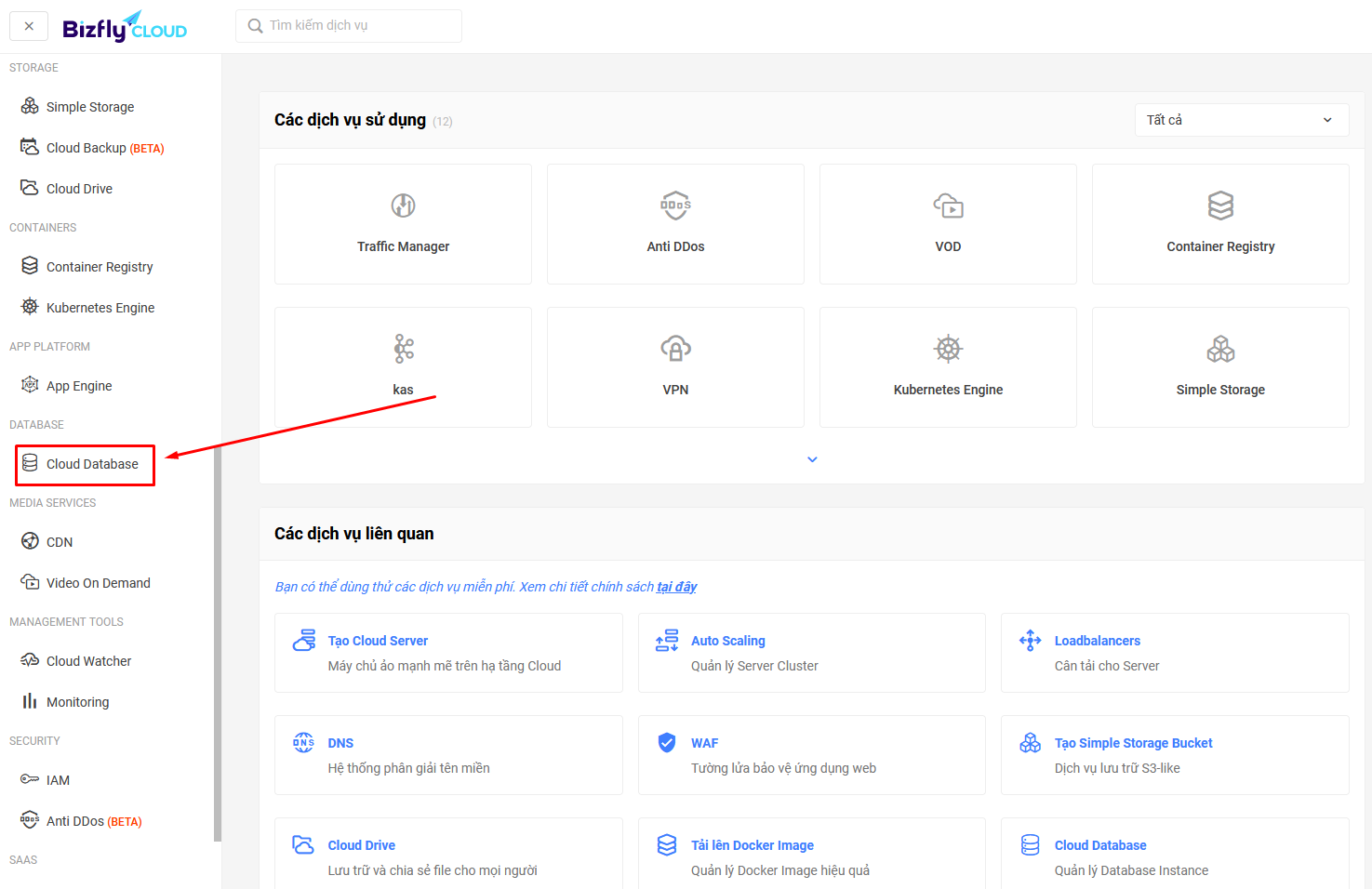Image resolution: width=1372 pixels, height=889 pixels.
Task: Click the 'Tải lên Docker Image' link
Action: (753, 845)
